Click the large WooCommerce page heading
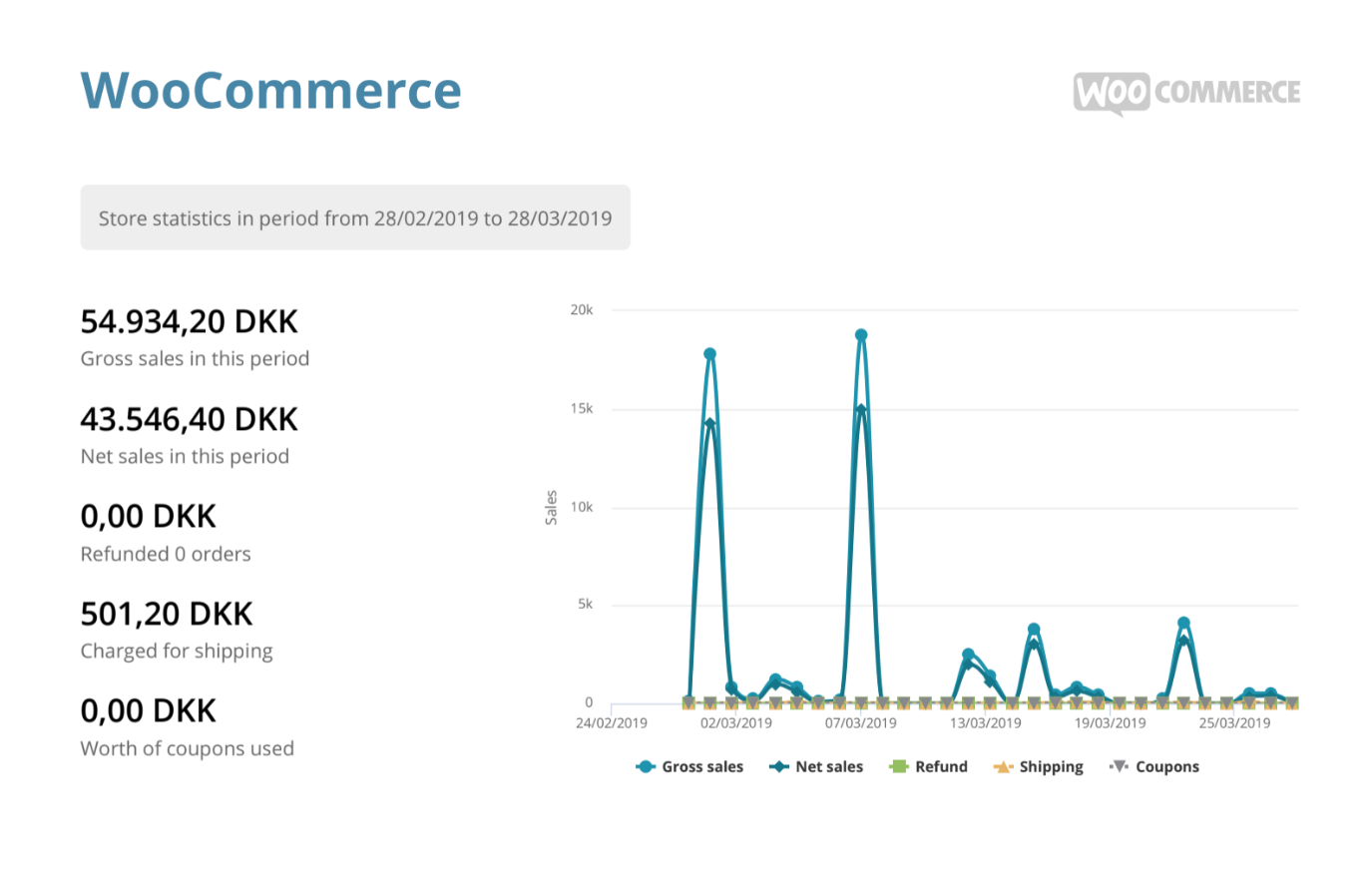 click(270, 90)
